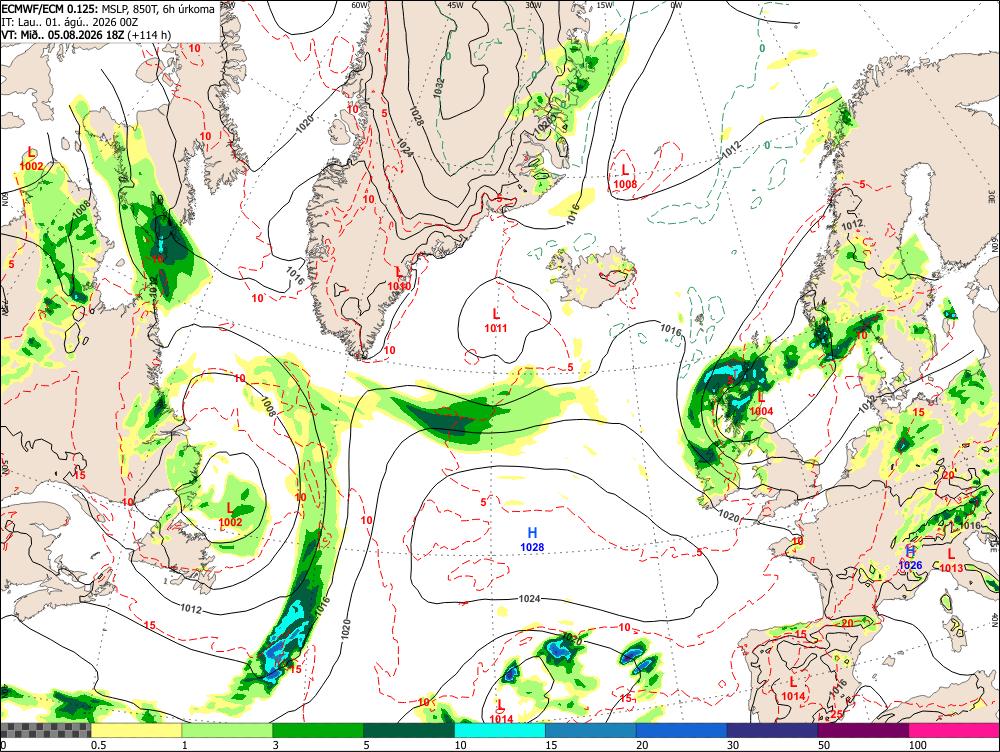Click the legend value 50
This screenshot has height=752, width=1000.
[x=824, y=745]
